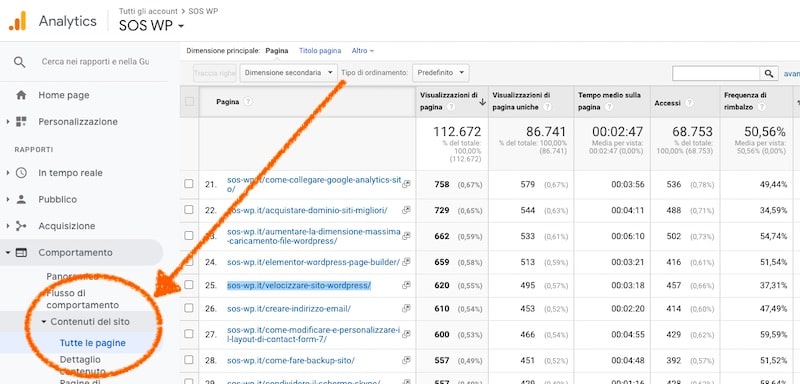The height and width of the screenshot is (384, 800).
Task: Switch to Titolo pagina dimension
Action: point(320,51)
